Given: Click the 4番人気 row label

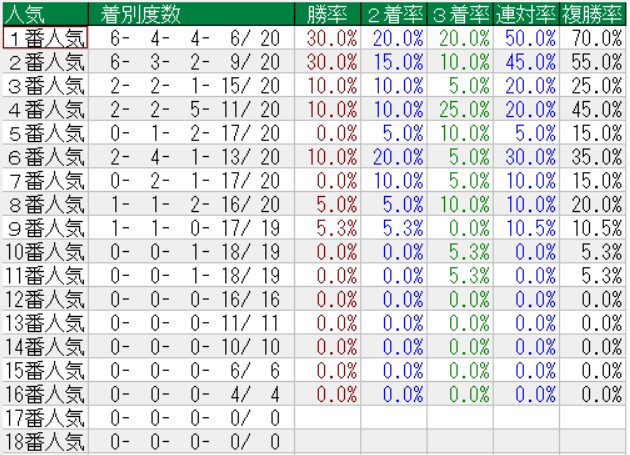Looking at the screenshot, I should point(45,108).
